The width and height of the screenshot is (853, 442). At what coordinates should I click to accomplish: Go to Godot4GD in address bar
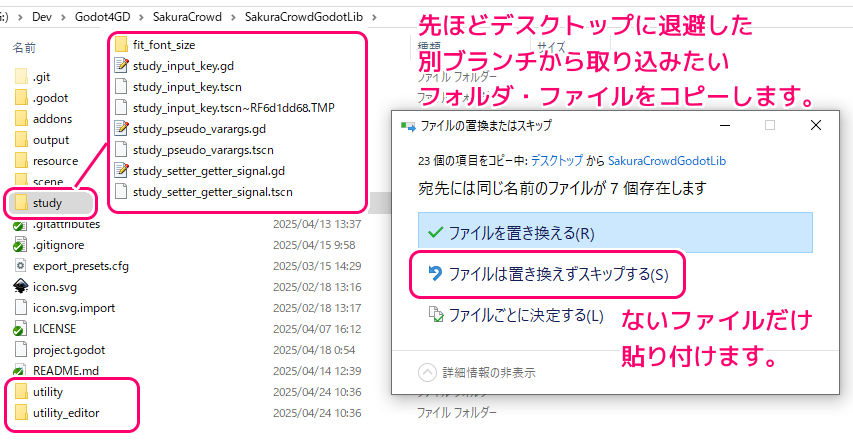103,17
